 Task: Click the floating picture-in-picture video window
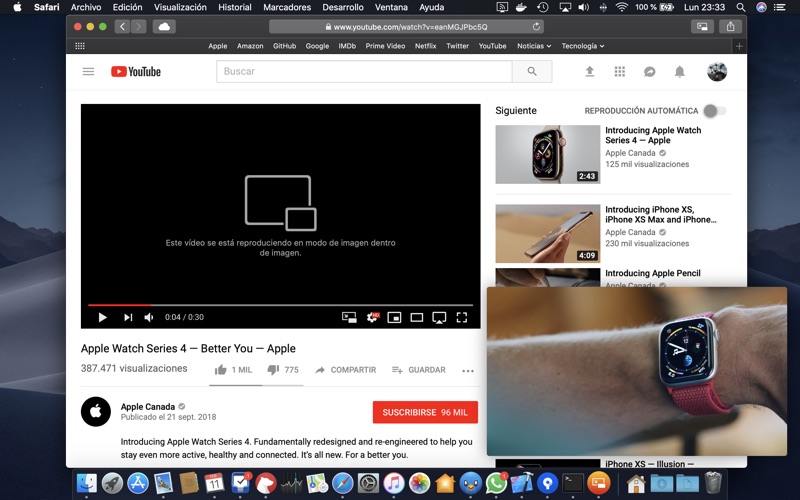(x=637, y=371)
